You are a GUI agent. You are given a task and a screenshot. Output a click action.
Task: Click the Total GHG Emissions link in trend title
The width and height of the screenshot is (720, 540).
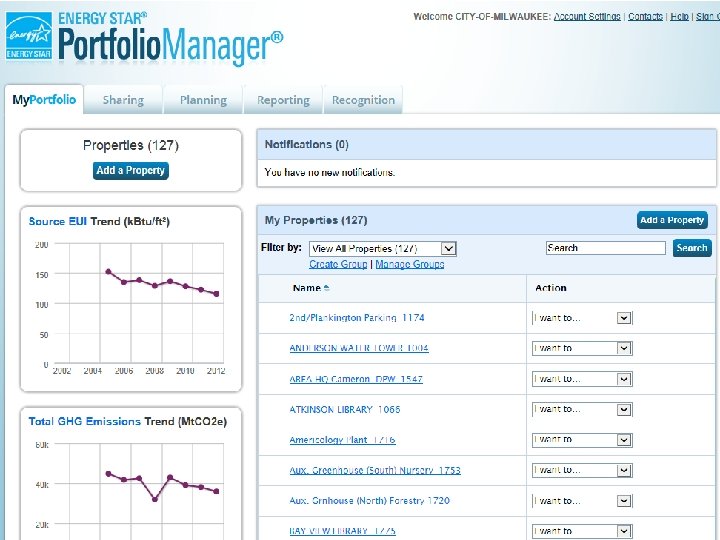coord(84,421)
